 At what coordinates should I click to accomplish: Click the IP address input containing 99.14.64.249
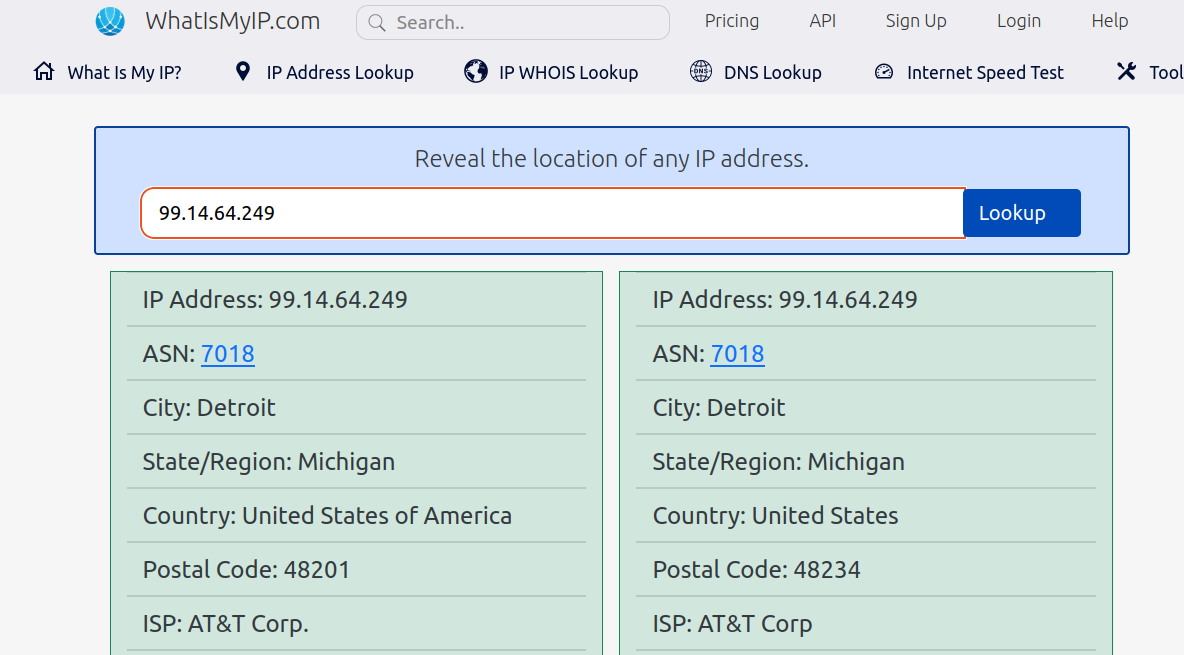click(553, 213)
